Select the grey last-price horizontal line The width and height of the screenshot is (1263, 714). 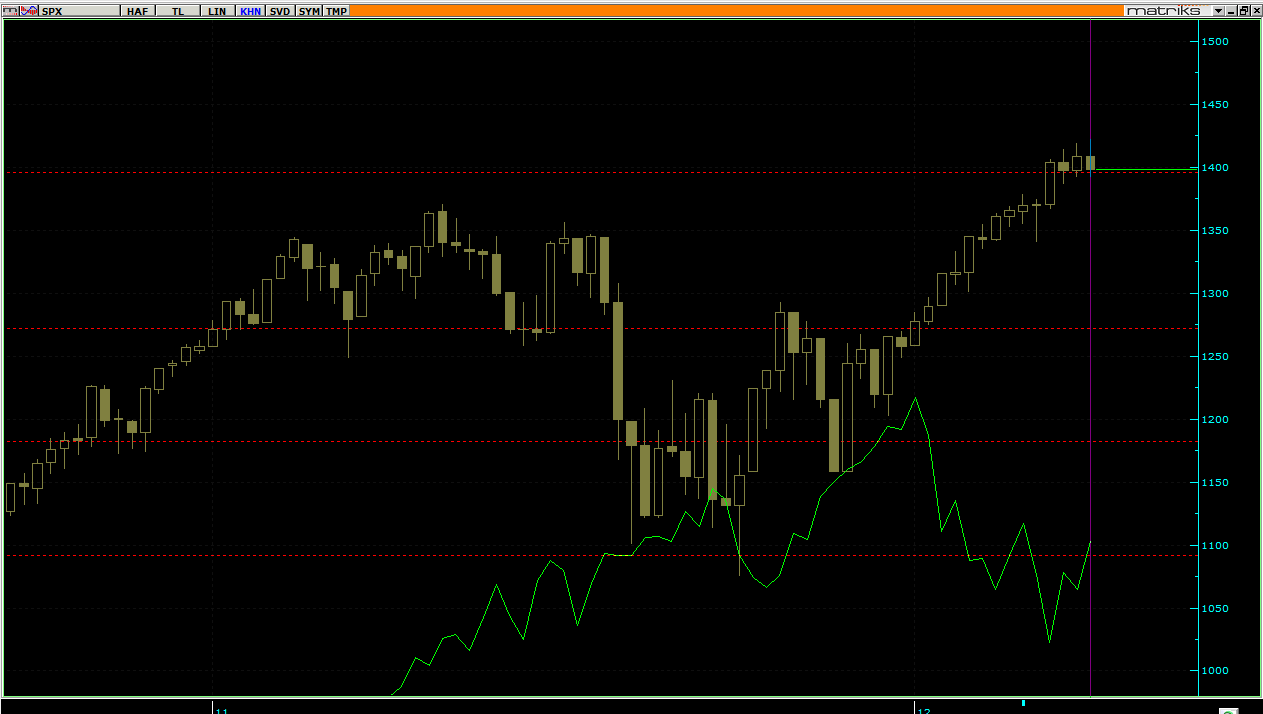(x=1145, y=169)
